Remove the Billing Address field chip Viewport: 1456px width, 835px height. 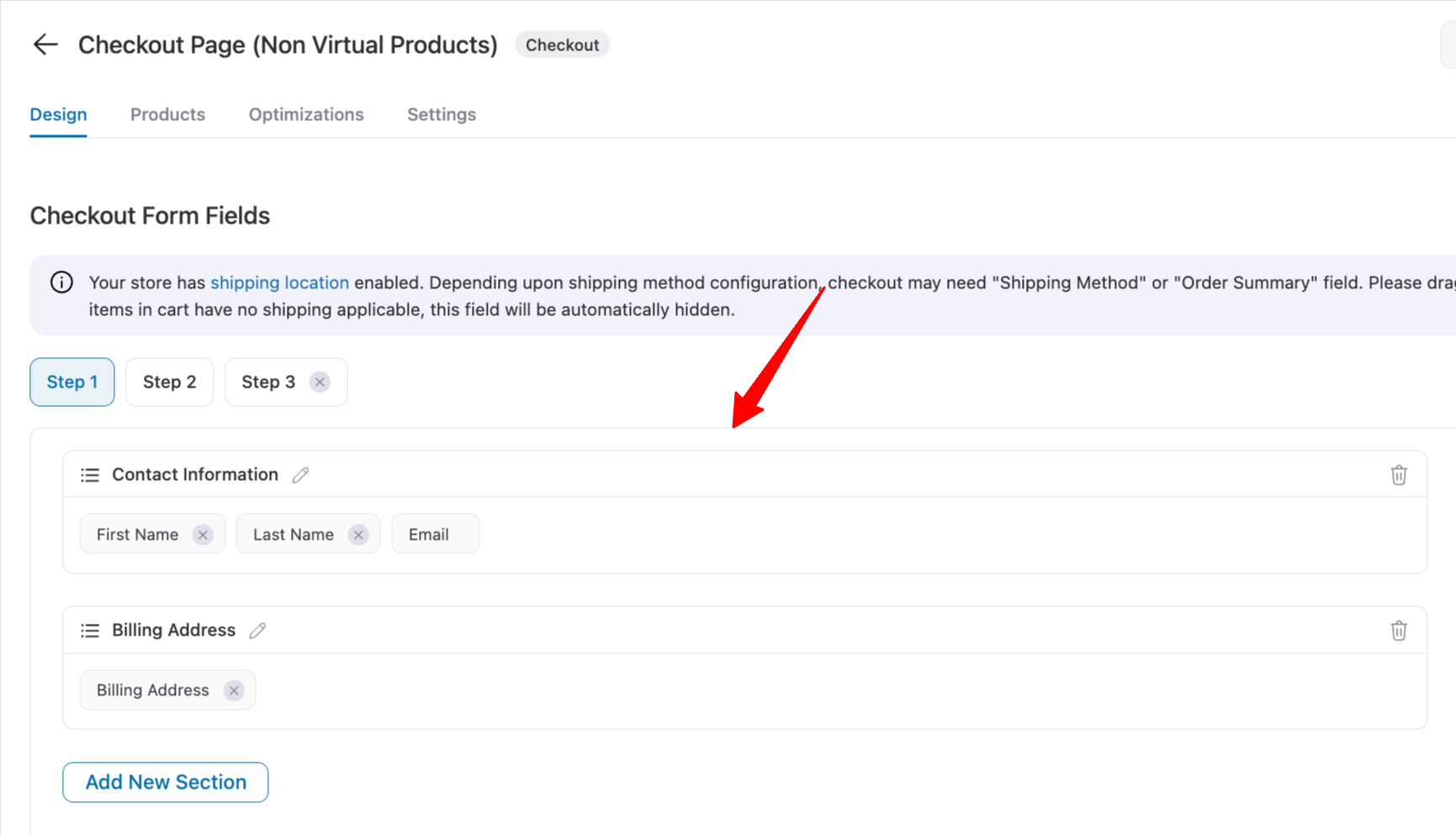[234, 690]
